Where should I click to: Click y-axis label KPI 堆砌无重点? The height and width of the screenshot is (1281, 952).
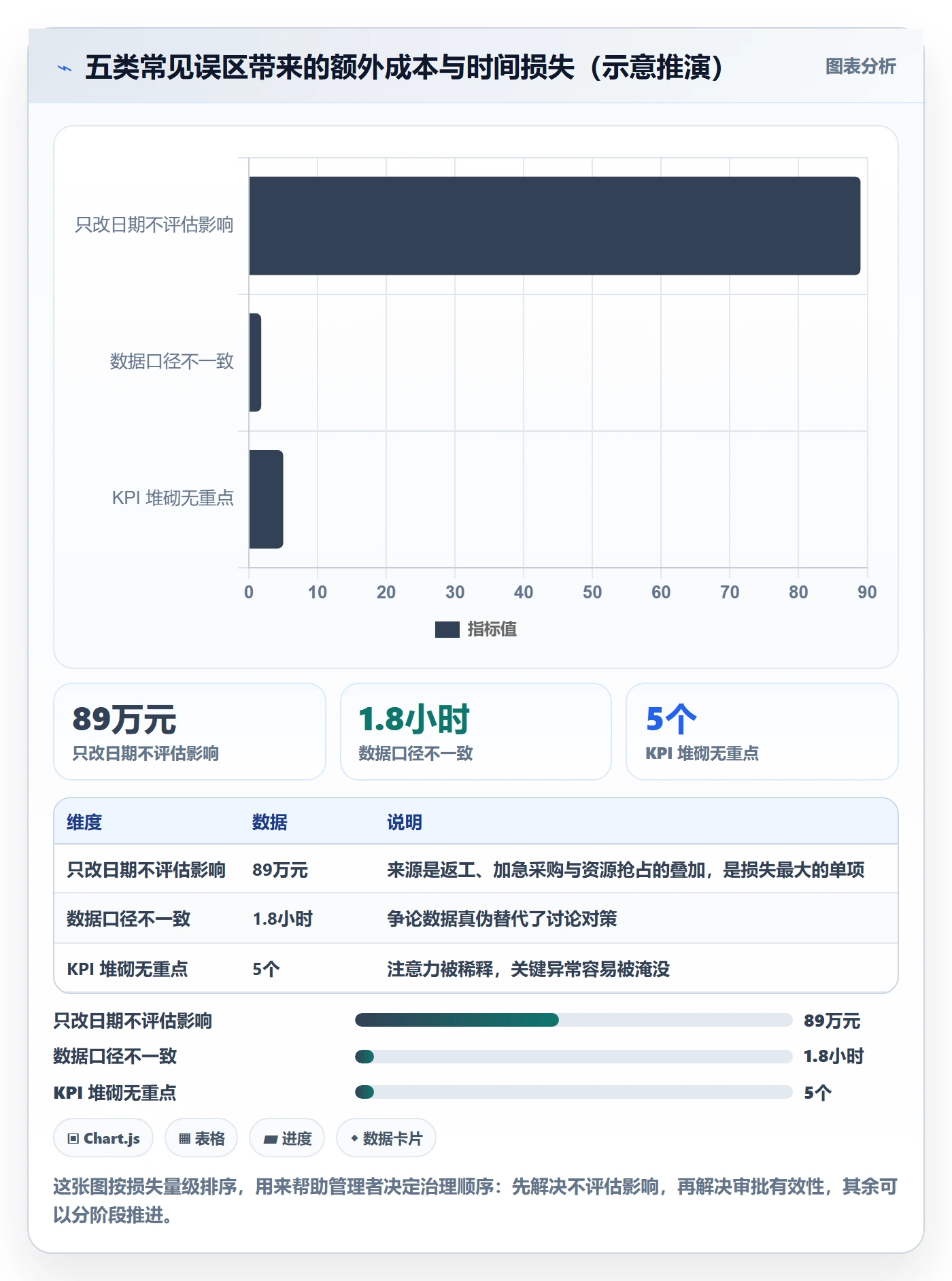click(x=173, y=498)
